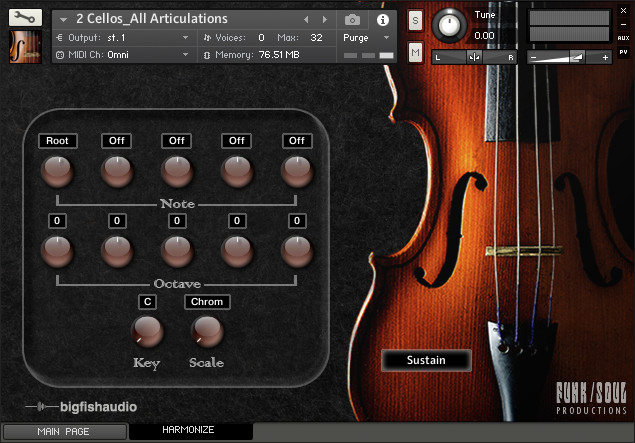
Task: Click the fourth Octave knob
Action: [x=237, y=252]
